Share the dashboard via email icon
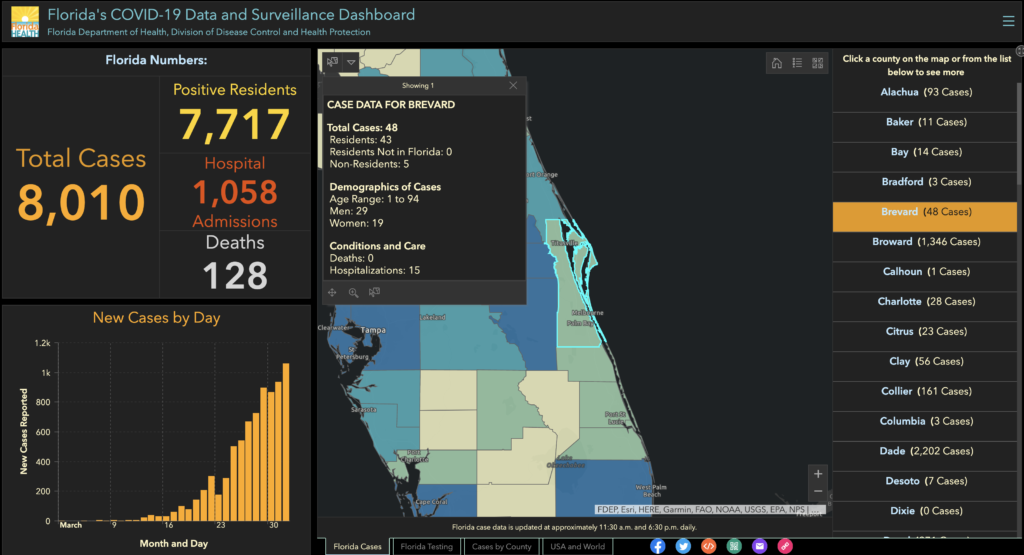Screen dimensions: 1024x555 point(759,546)
